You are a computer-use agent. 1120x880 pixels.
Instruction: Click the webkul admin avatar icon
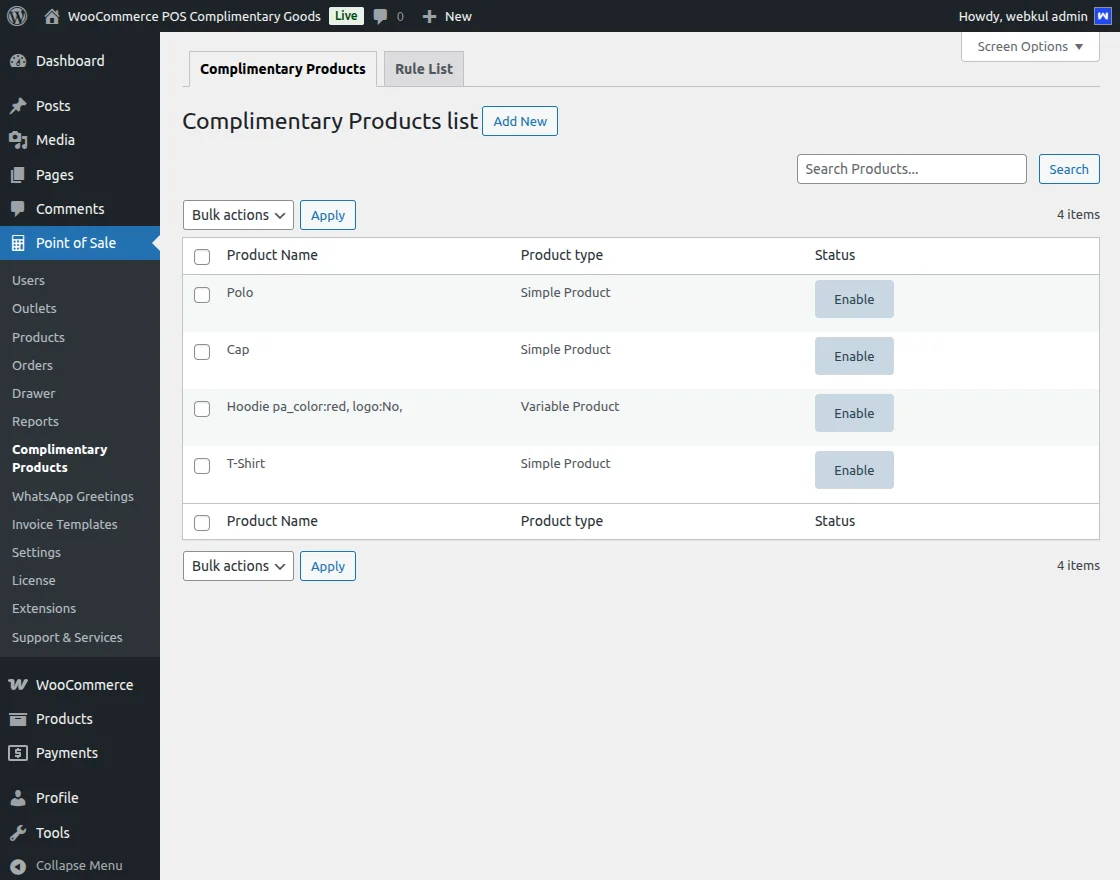coord(1102,16)
